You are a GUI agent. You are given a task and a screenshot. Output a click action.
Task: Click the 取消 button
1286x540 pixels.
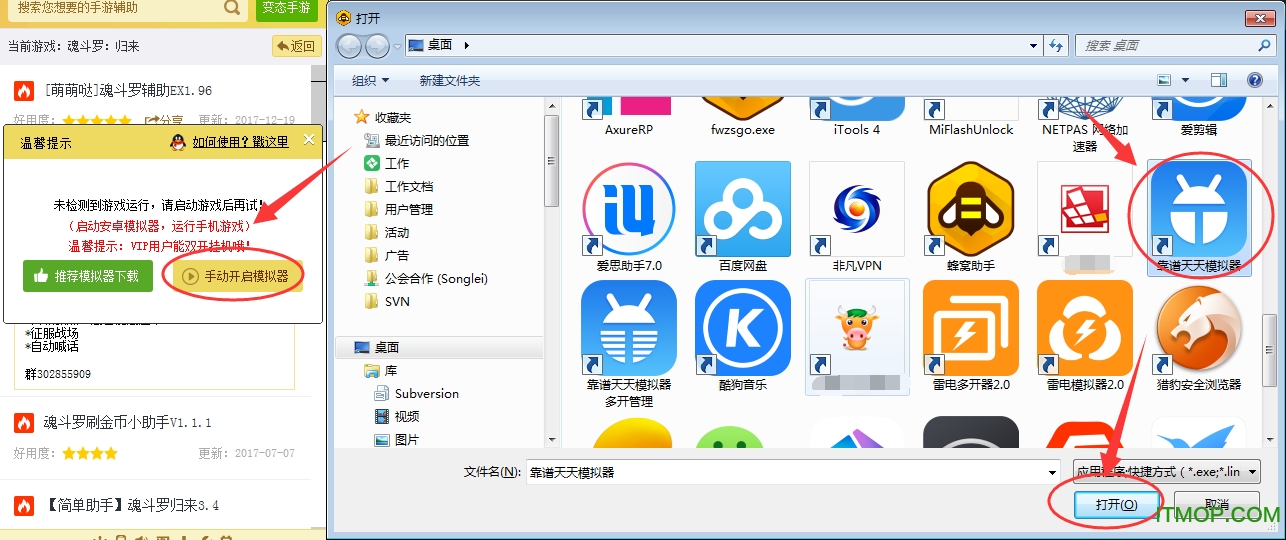point(1216,505)
